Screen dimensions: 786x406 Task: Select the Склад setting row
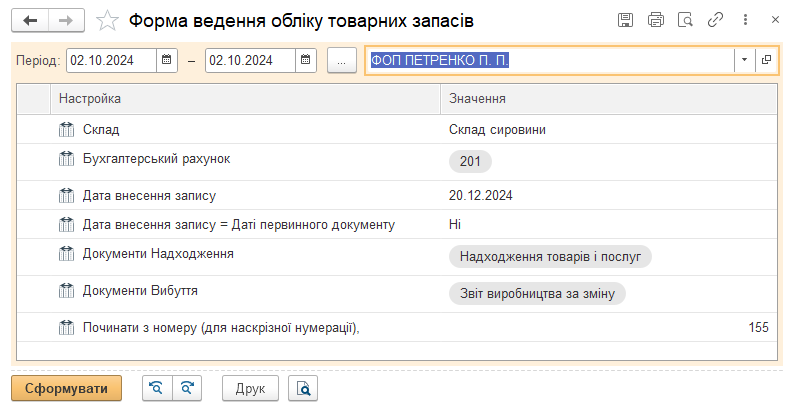[x=250, y=129]
